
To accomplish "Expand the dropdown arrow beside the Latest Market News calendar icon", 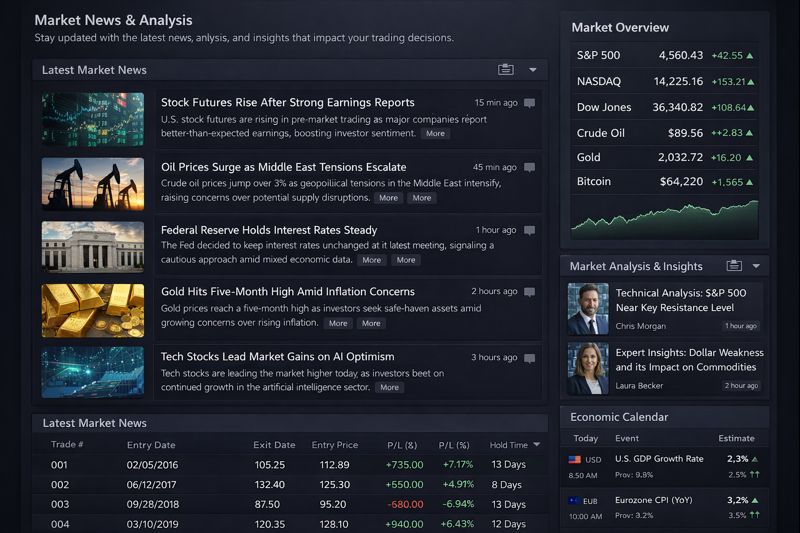I will [x=533, y=70].
